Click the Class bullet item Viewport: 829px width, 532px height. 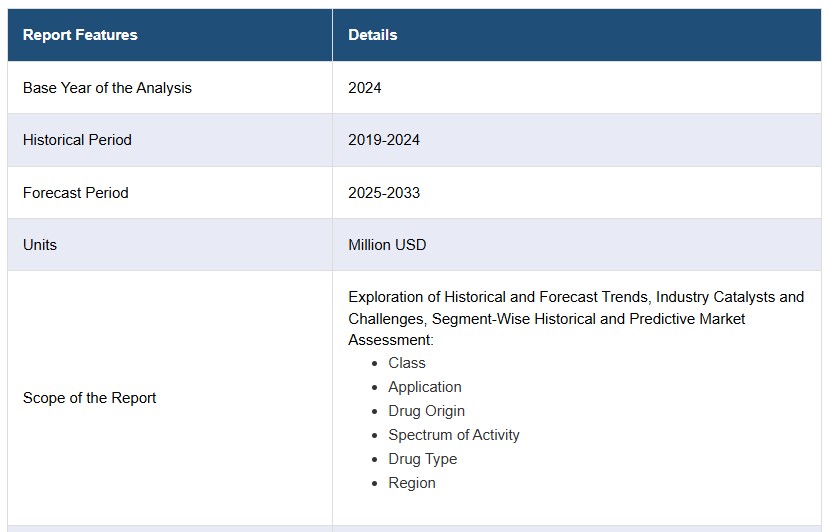407,363
